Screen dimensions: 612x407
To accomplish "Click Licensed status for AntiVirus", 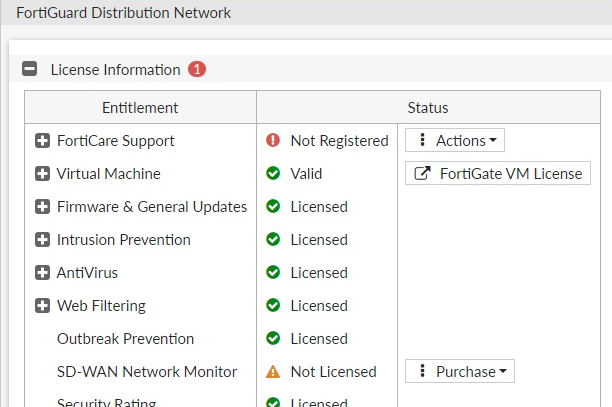I will point(319,273).
